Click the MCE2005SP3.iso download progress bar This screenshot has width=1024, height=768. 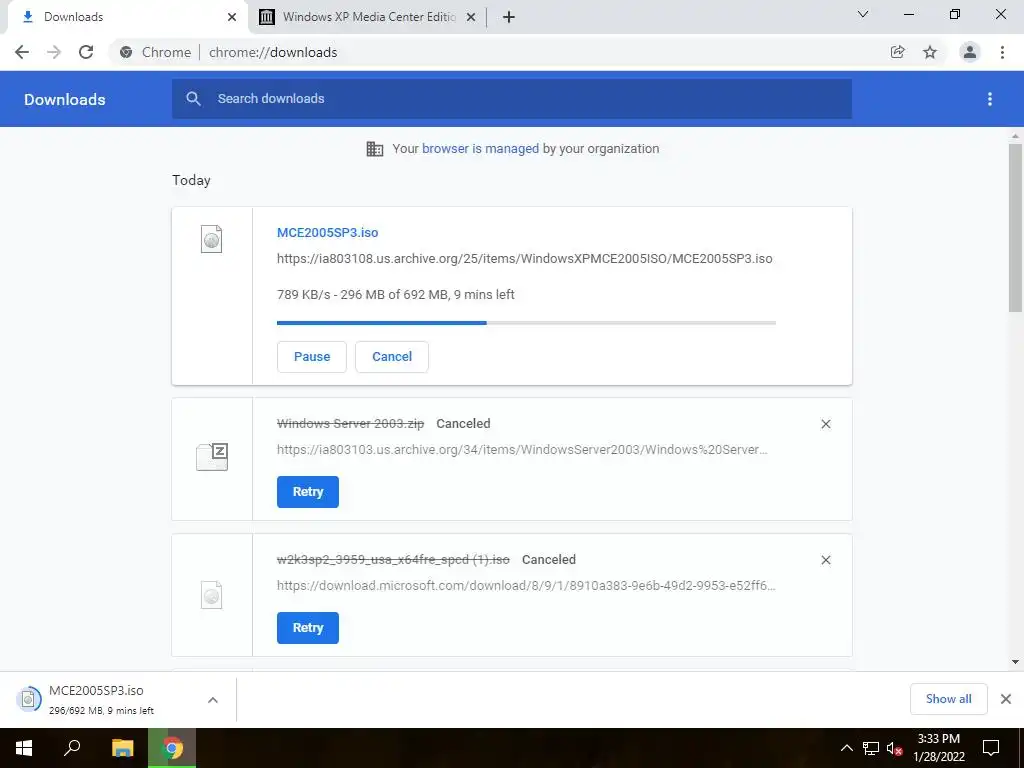click(526, 323)
